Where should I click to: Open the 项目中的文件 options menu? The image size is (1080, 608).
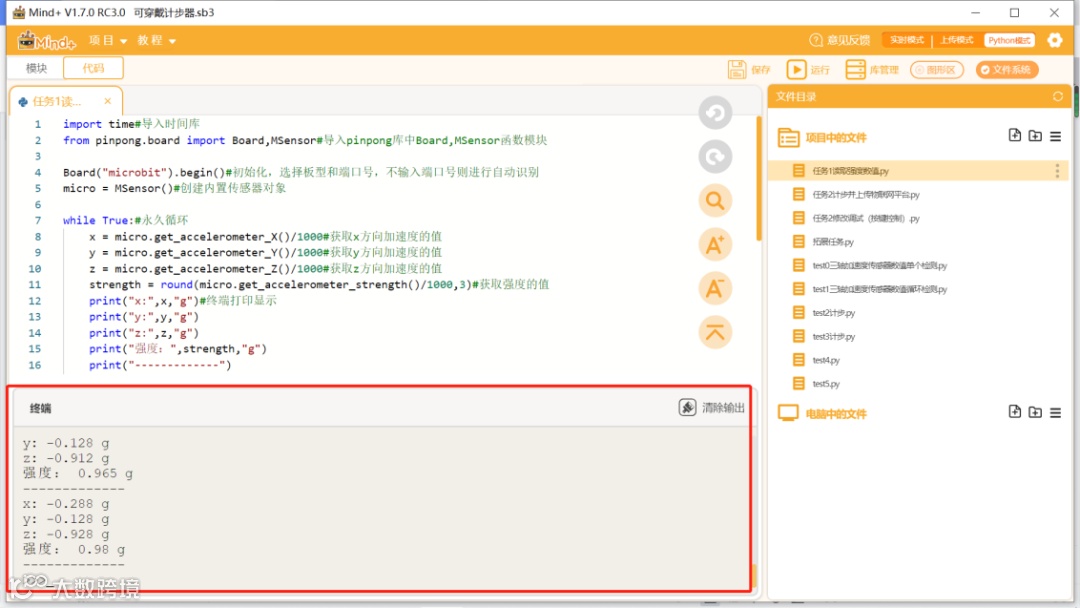pyautogui.click(x=1055, y=136)
